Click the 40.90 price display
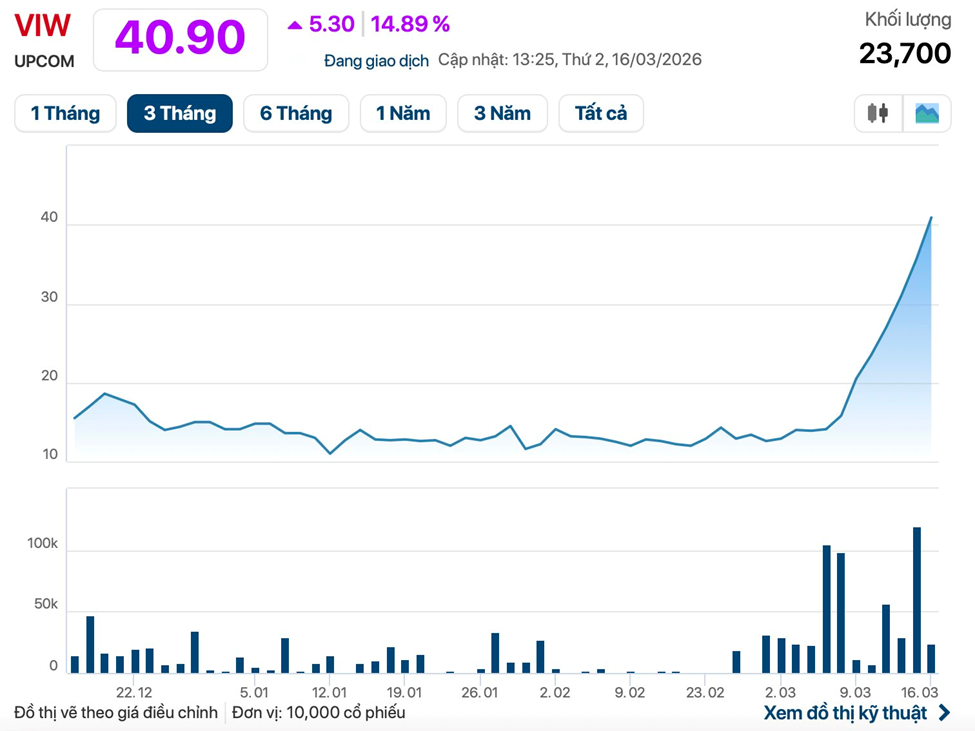The width and height of the screenshot is (975, 731). coord(180,38)
